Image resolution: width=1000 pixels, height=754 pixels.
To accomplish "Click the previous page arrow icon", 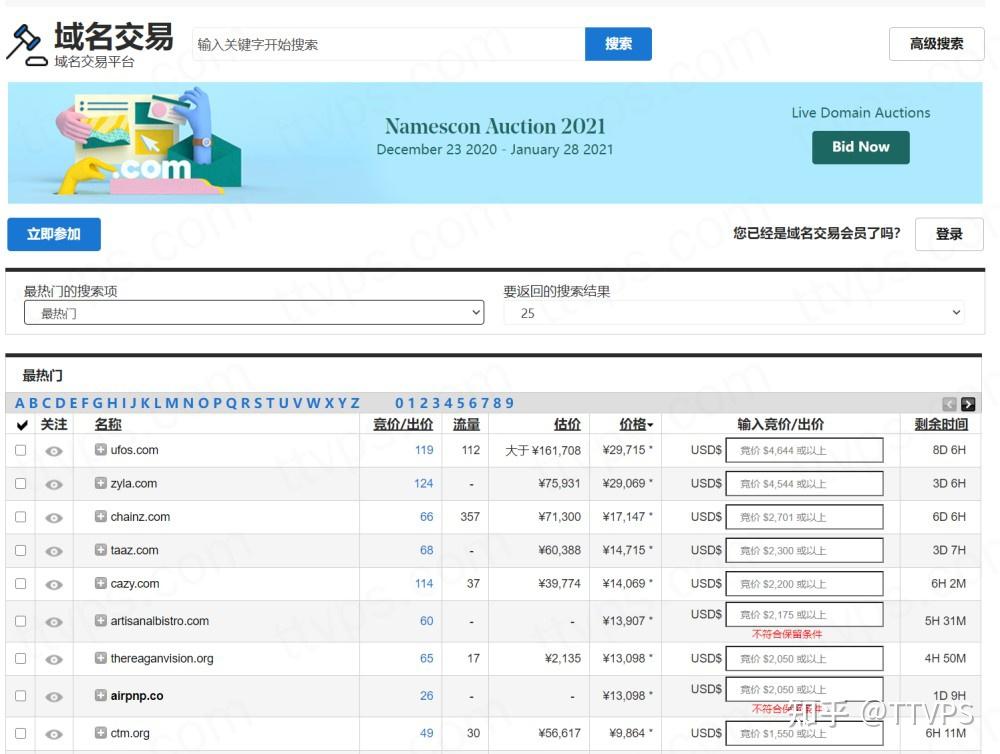I will click(950, 404).
